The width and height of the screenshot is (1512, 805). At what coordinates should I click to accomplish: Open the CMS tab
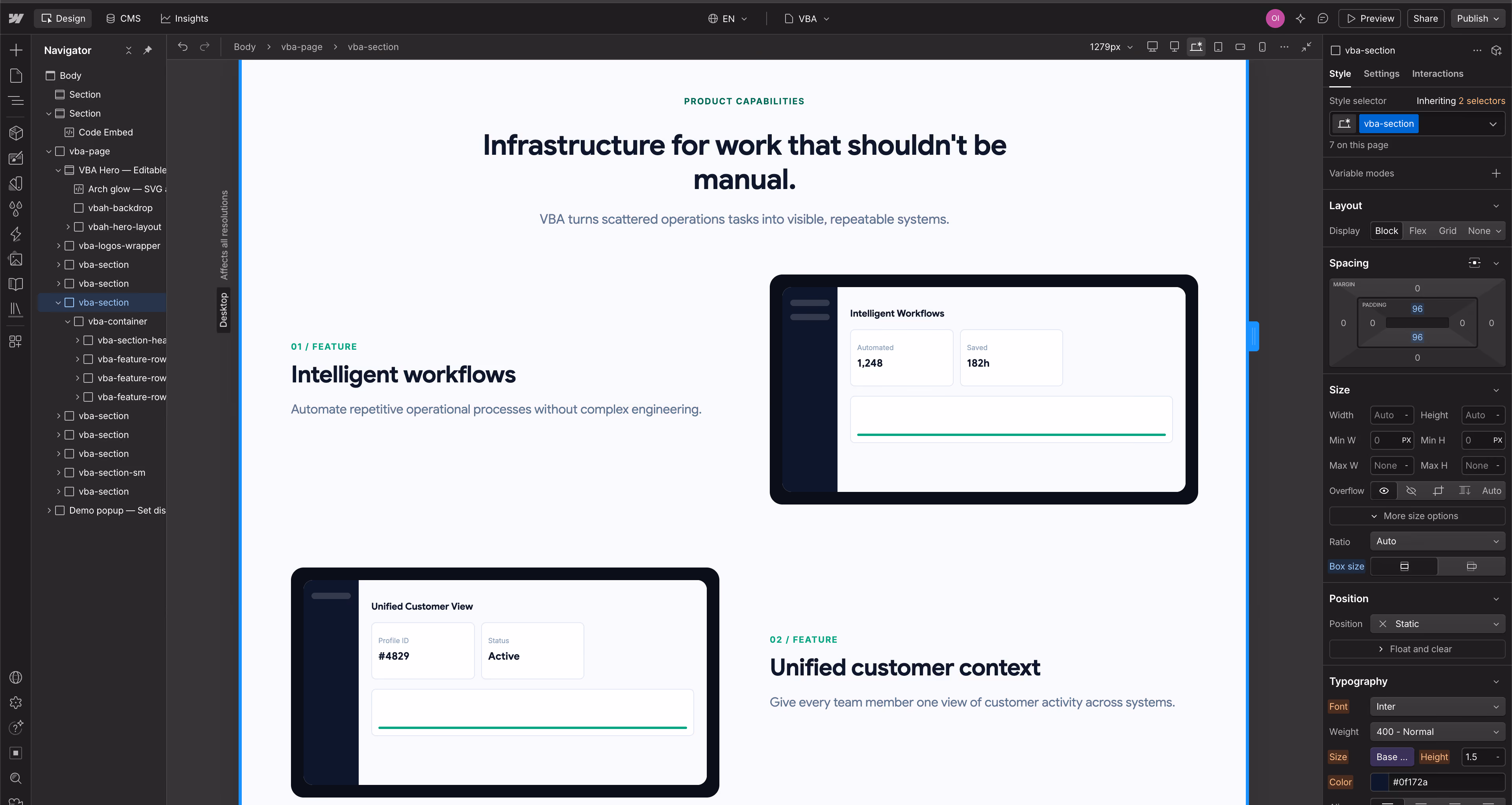click(123, 18)
